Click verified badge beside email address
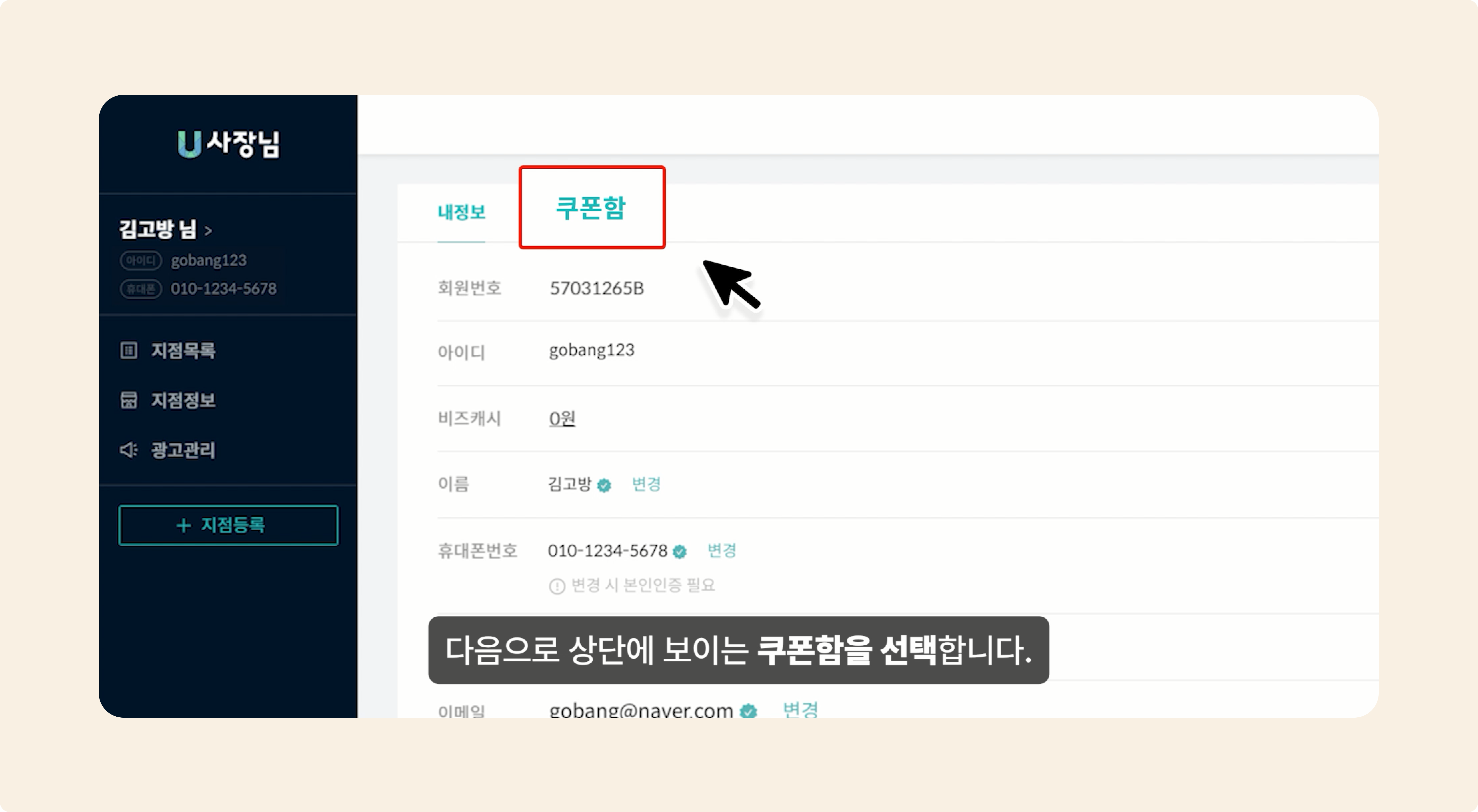This screenshot has width=1478, height=812. pos(748,711)
